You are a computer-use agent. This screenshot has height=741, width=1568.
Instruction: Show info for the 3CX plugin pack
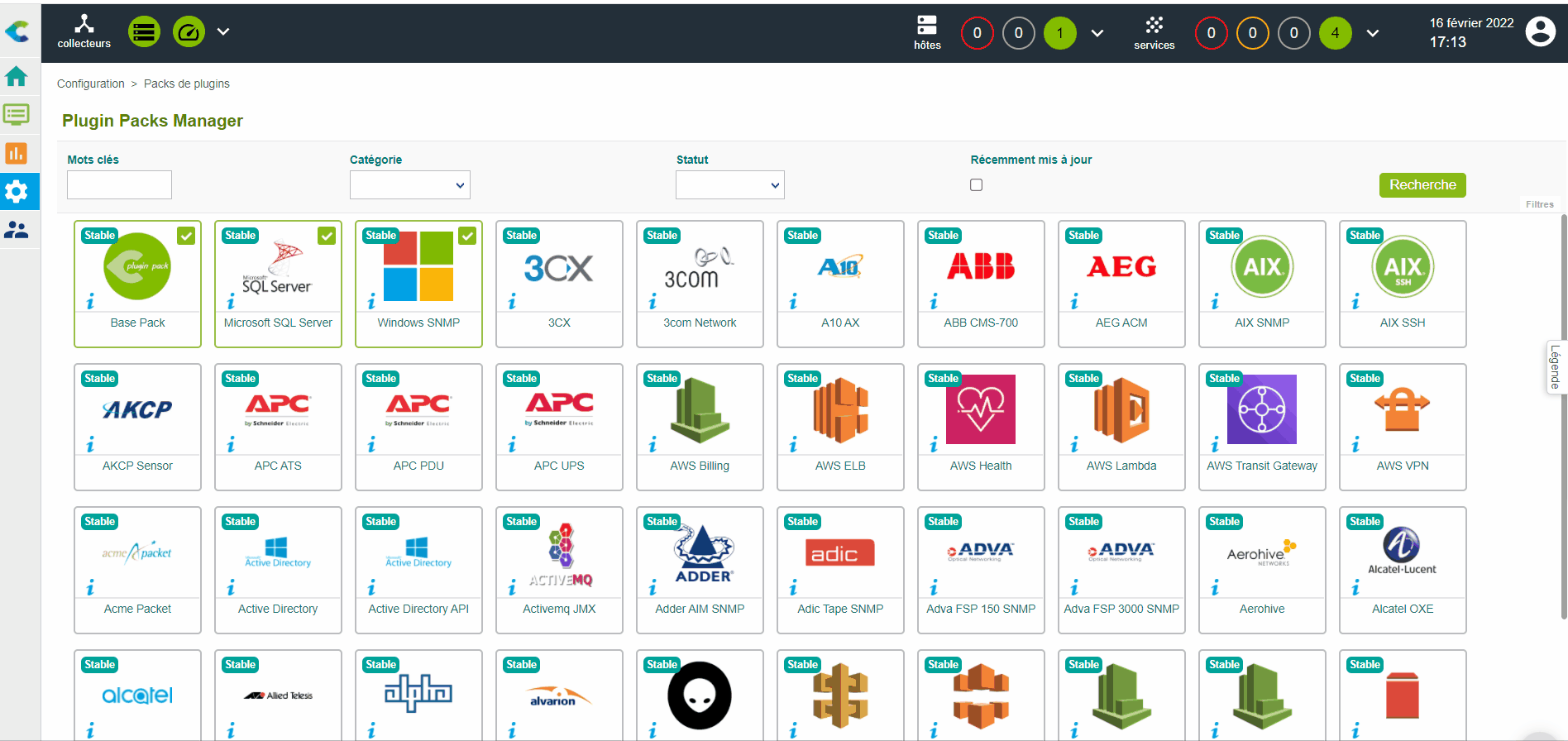pyautogui.click(x=512, y=302)
